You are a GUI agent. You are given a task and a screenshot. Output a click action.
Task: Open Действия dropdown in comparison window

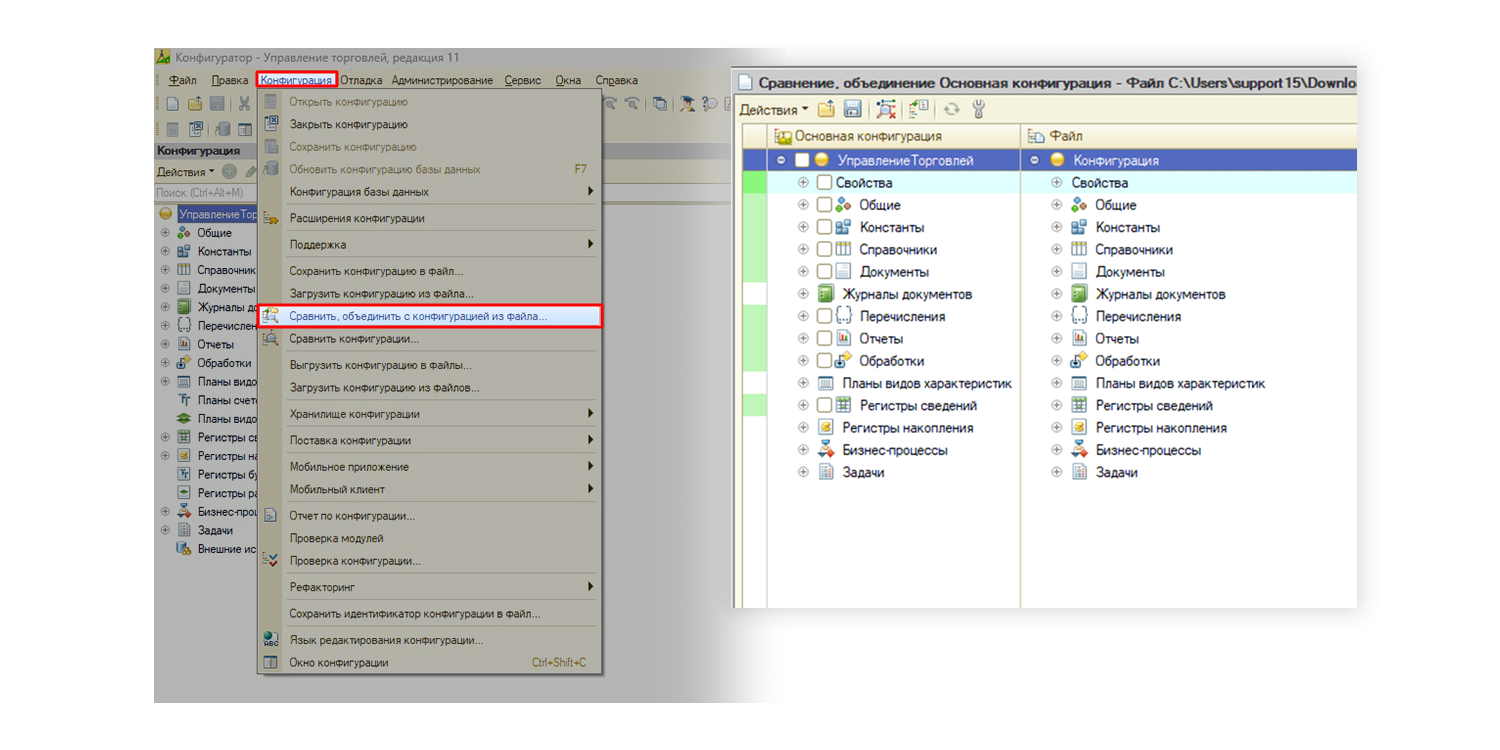tap(773, 110)
